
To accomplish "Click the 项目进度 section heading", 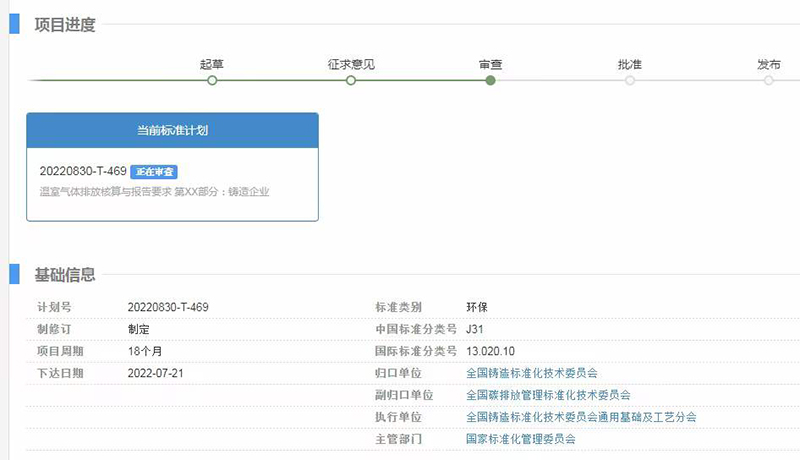I will click(x=65, y=25).
